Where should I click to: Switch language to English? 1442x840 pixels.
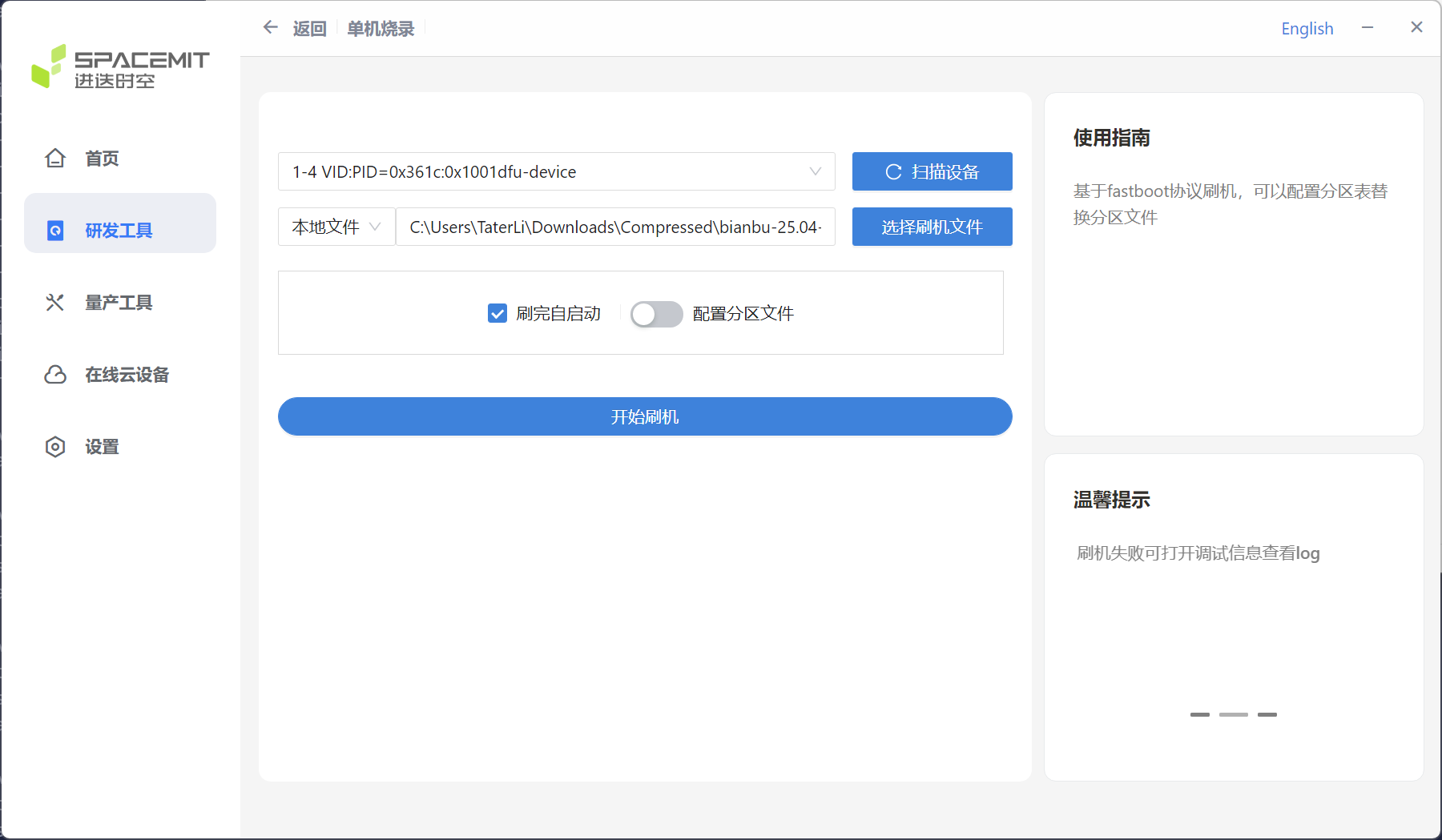1307,27
